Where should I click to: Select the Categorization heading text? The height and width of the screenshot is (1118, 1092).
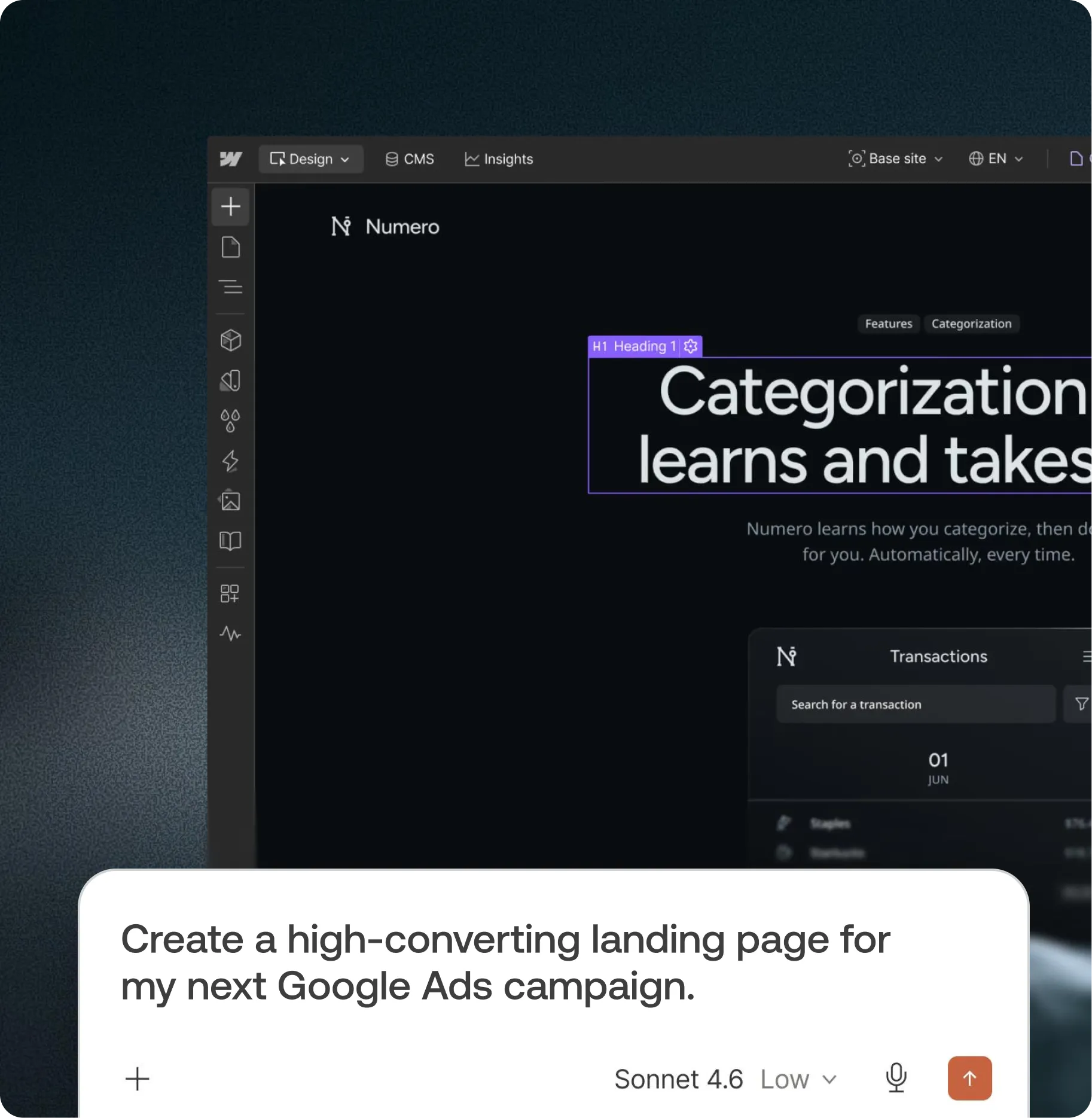point(840,425)
